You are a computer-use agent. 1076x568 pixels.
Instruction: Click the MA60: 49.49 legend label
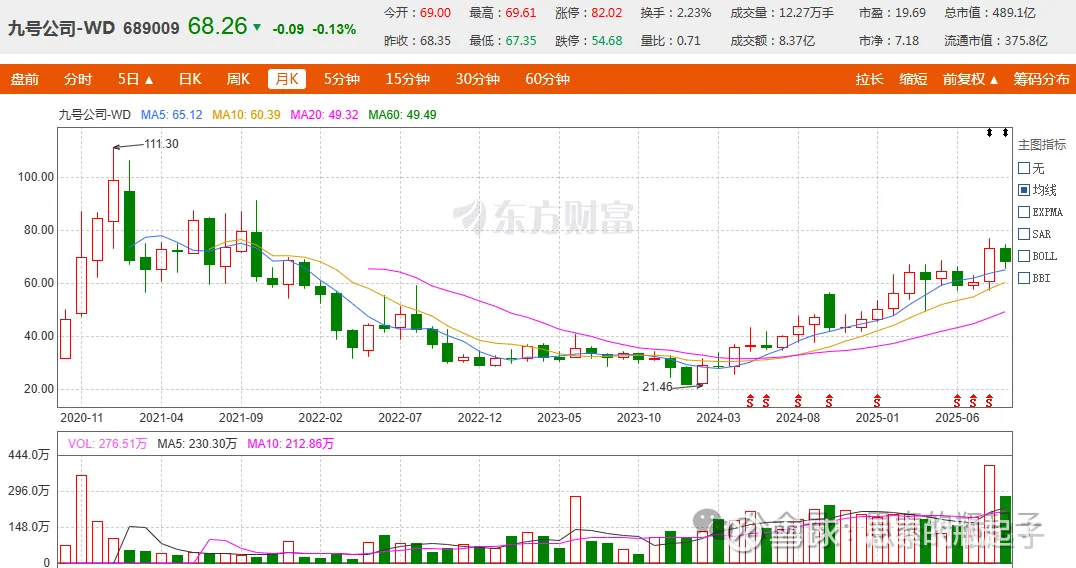tap(402, 115)
